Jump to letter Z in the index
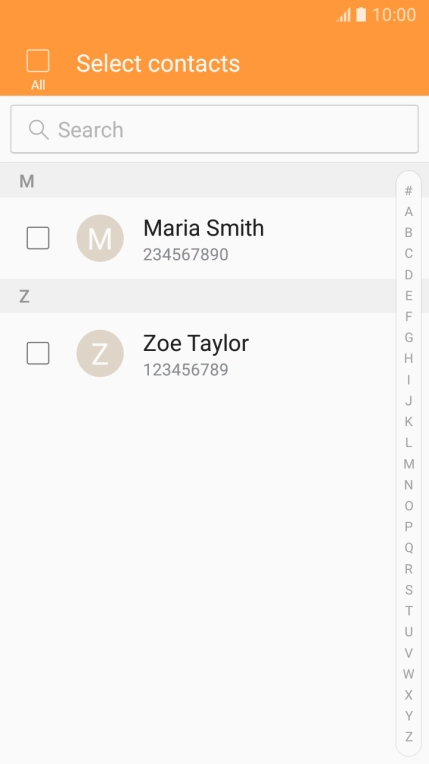 [409, 737]
